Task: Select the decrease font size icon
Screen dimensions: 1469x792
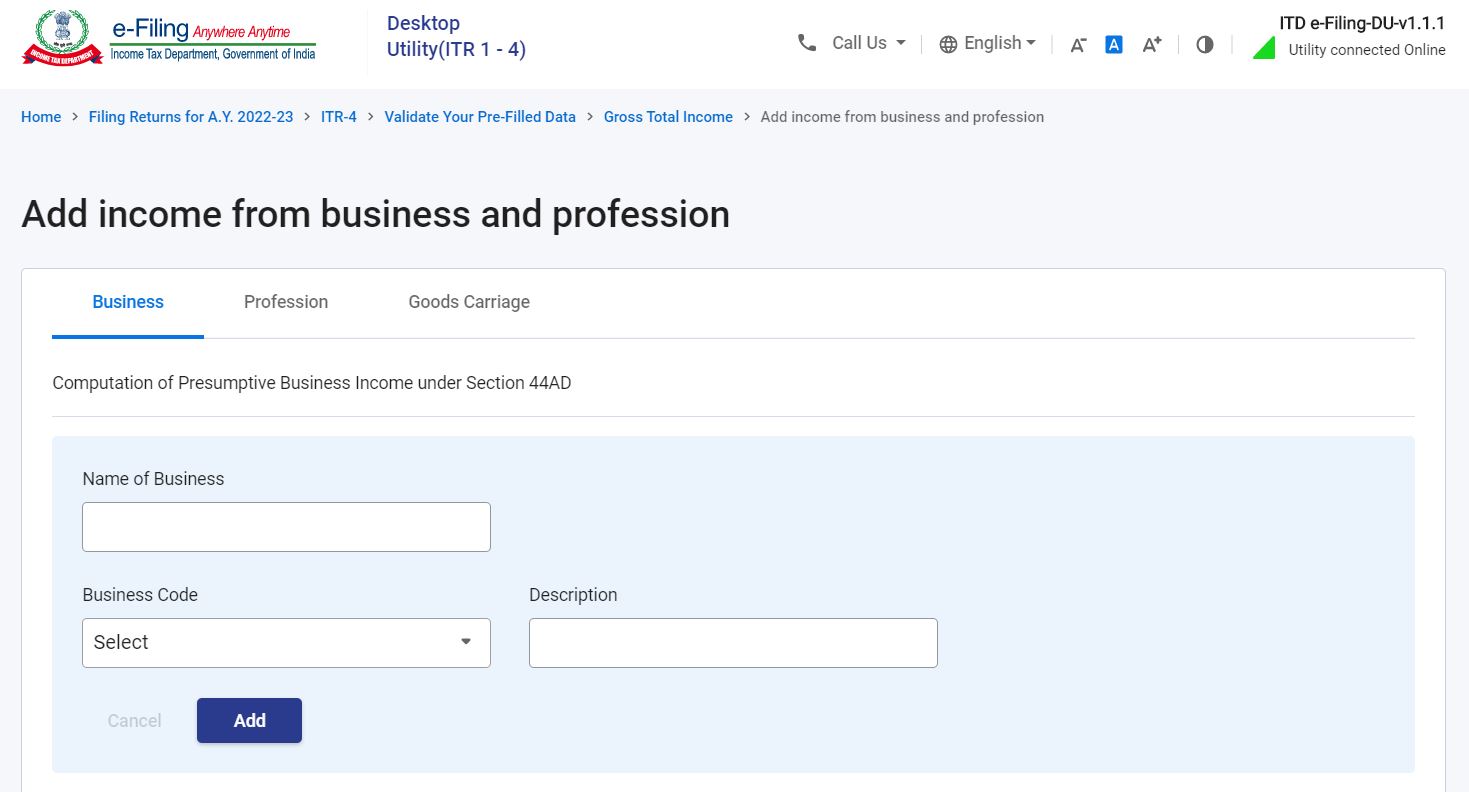Action: [x=1076, y=44]
